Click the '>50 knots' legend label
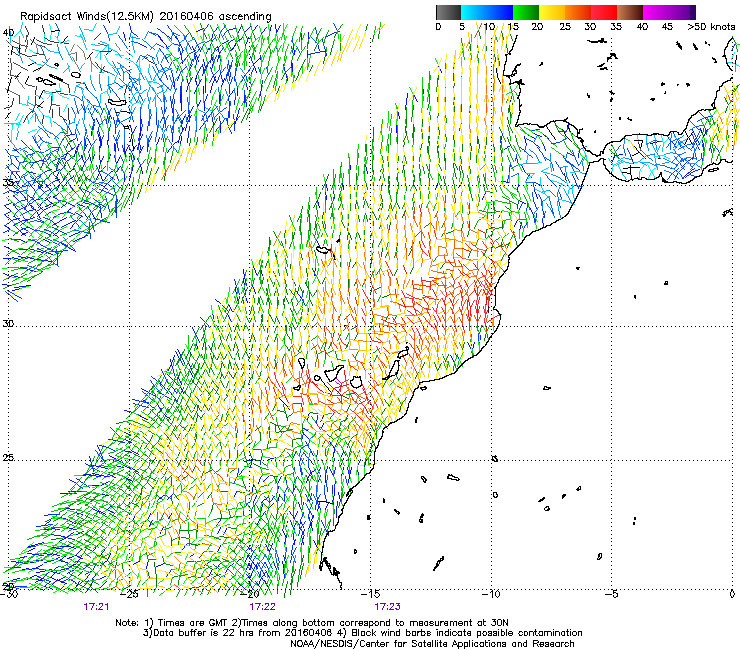Image resolution: width=740 pixels, height=650 pixels. point(711,27)
